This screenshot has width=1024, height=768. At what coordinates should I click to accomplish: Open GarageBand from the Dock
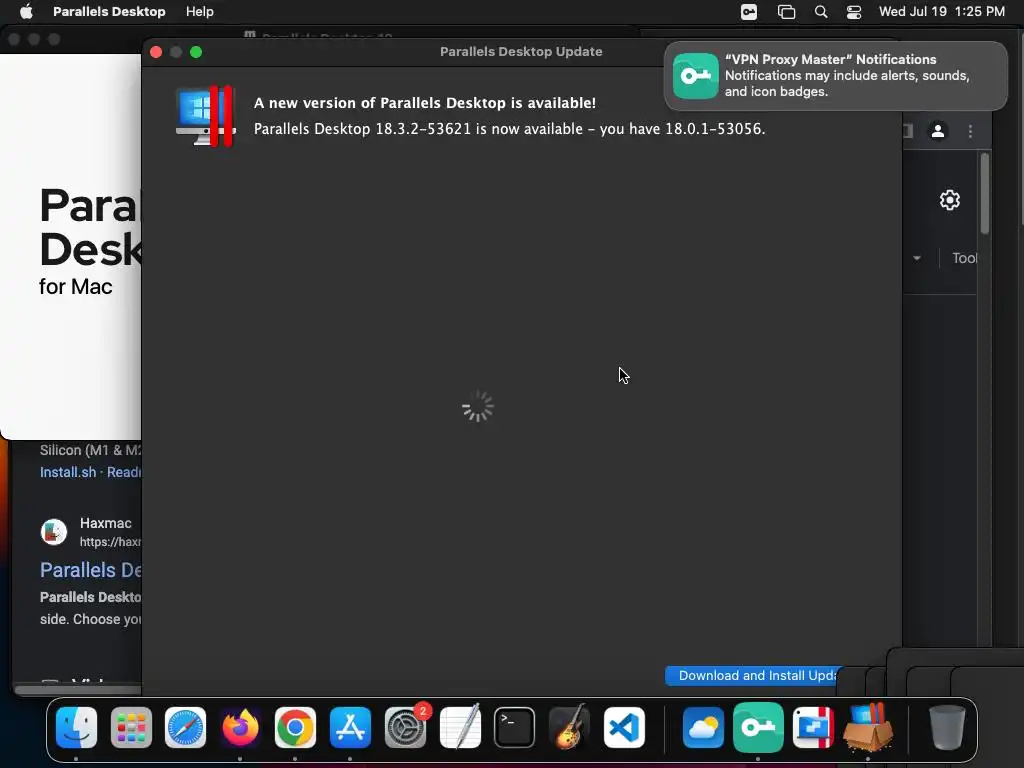(x=569, y=728)
